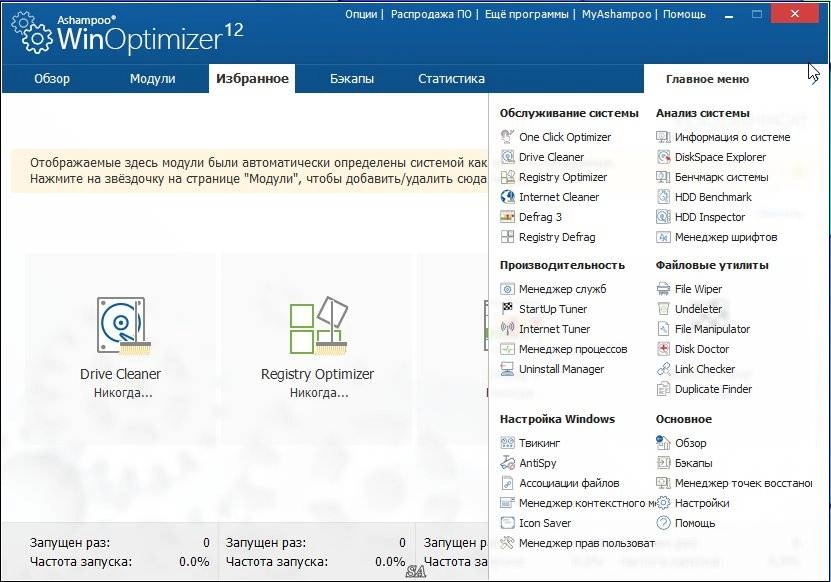The image size is (831, 582).
Task: Click the Icon Saver icon
Action: [x=507, y=523]
